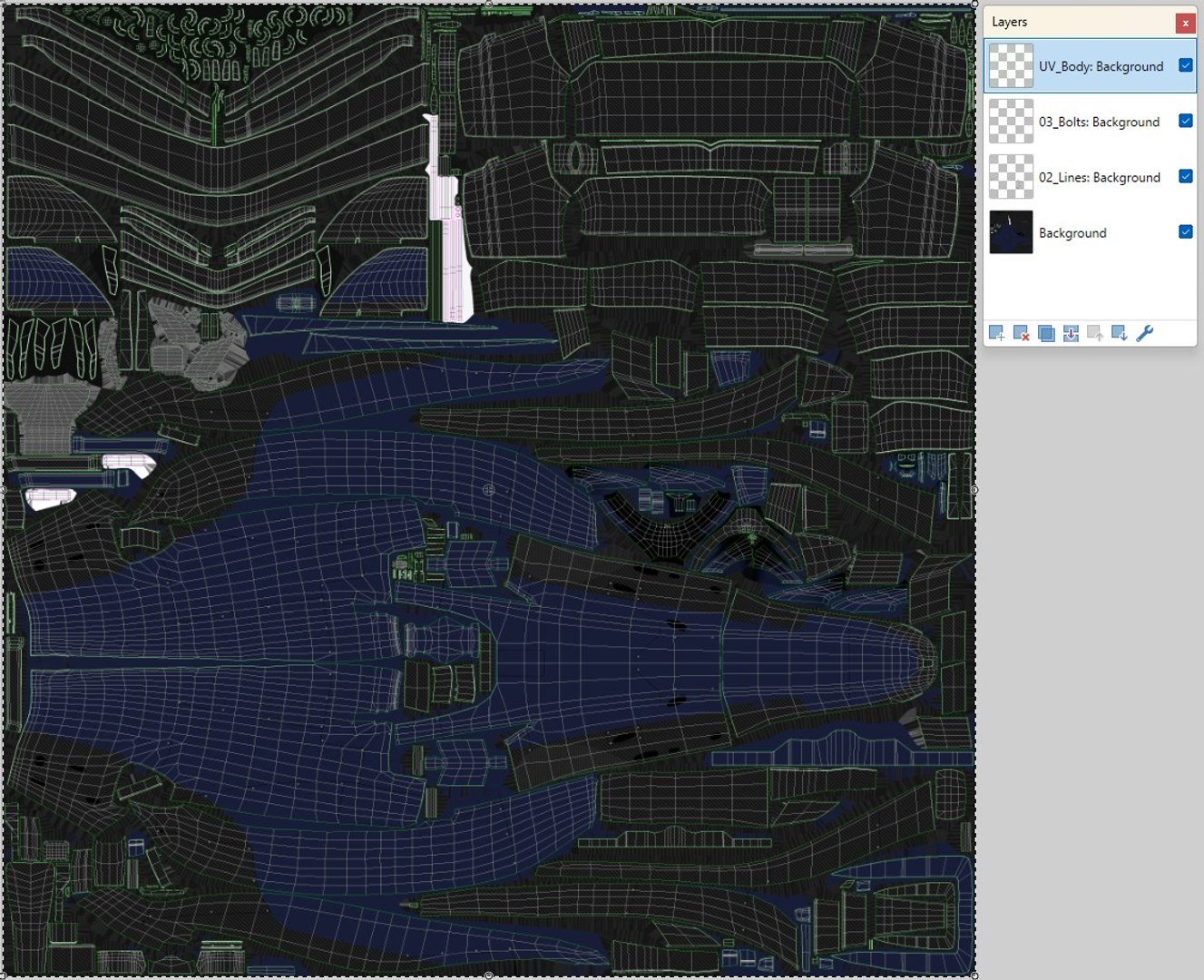The image size is (1204, 980).
Task: Click the 02_Lines: Background layer thumbnail
Action: pos(1011,177)
